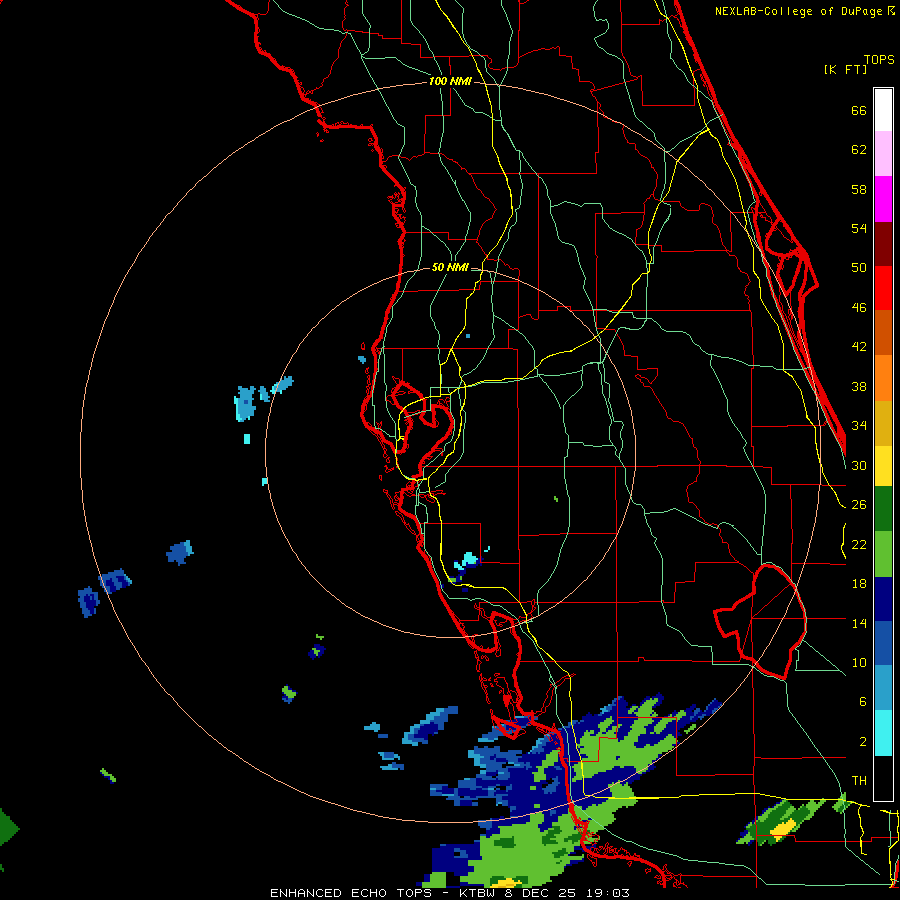Pick the navy blue legend swatch
Screen dimensions: 900x900
pos(883,599)
